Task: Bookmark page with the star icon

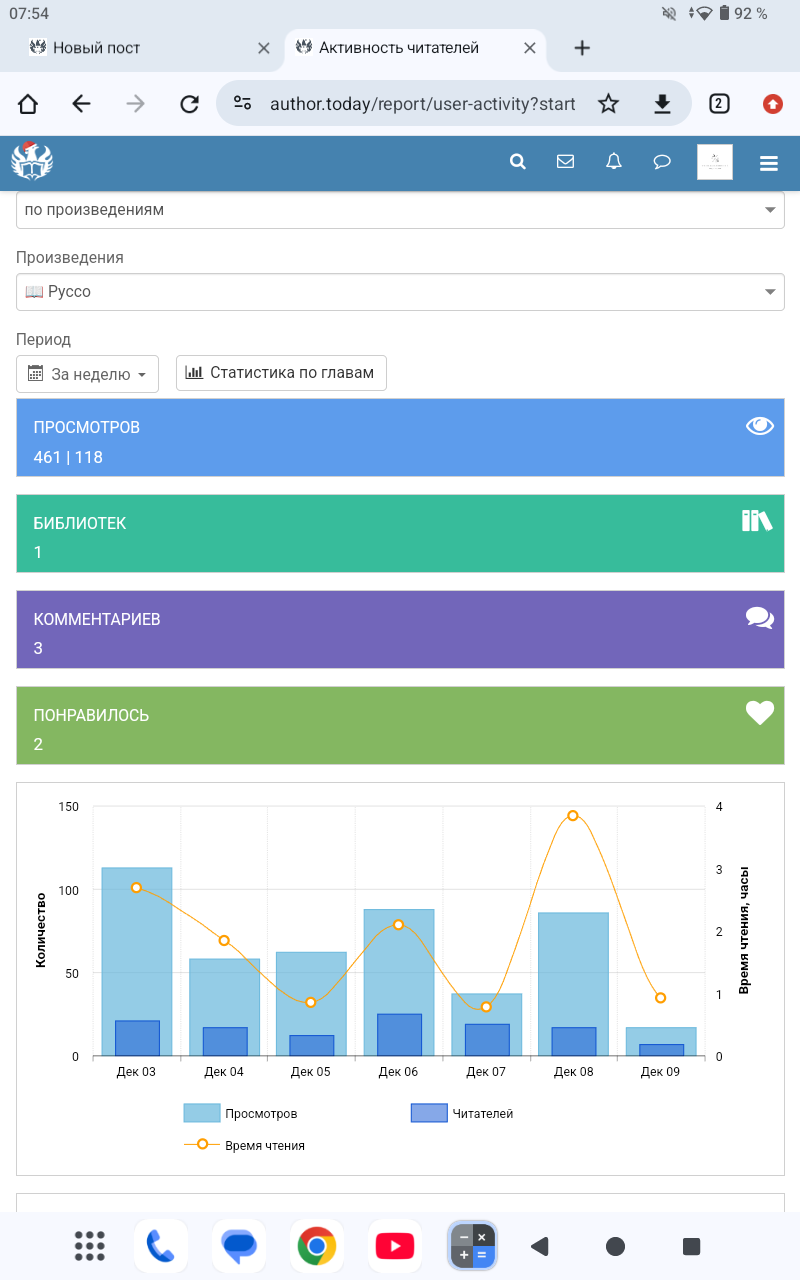Action: [x=608, y=104]
